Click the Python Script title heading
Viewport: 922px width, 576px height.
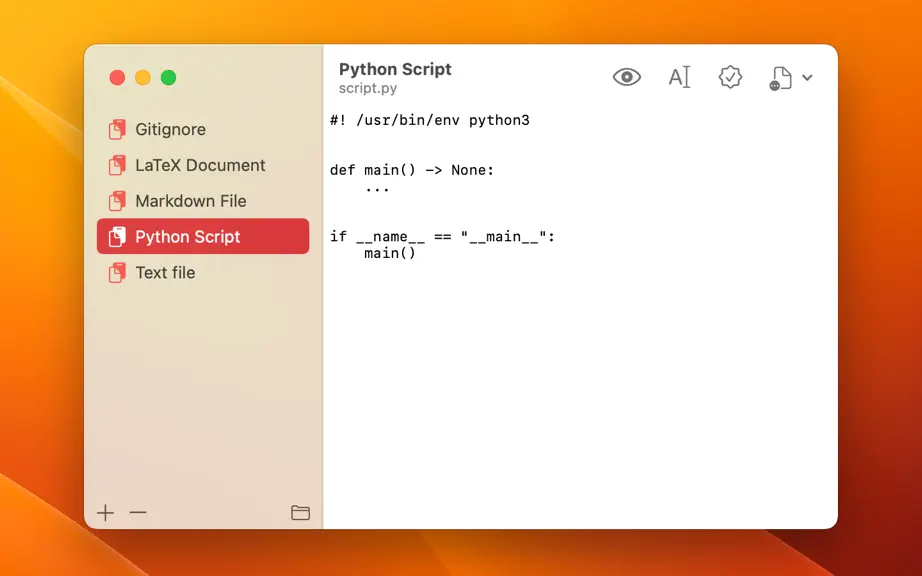pyautogui.click(x=395, y=69)
